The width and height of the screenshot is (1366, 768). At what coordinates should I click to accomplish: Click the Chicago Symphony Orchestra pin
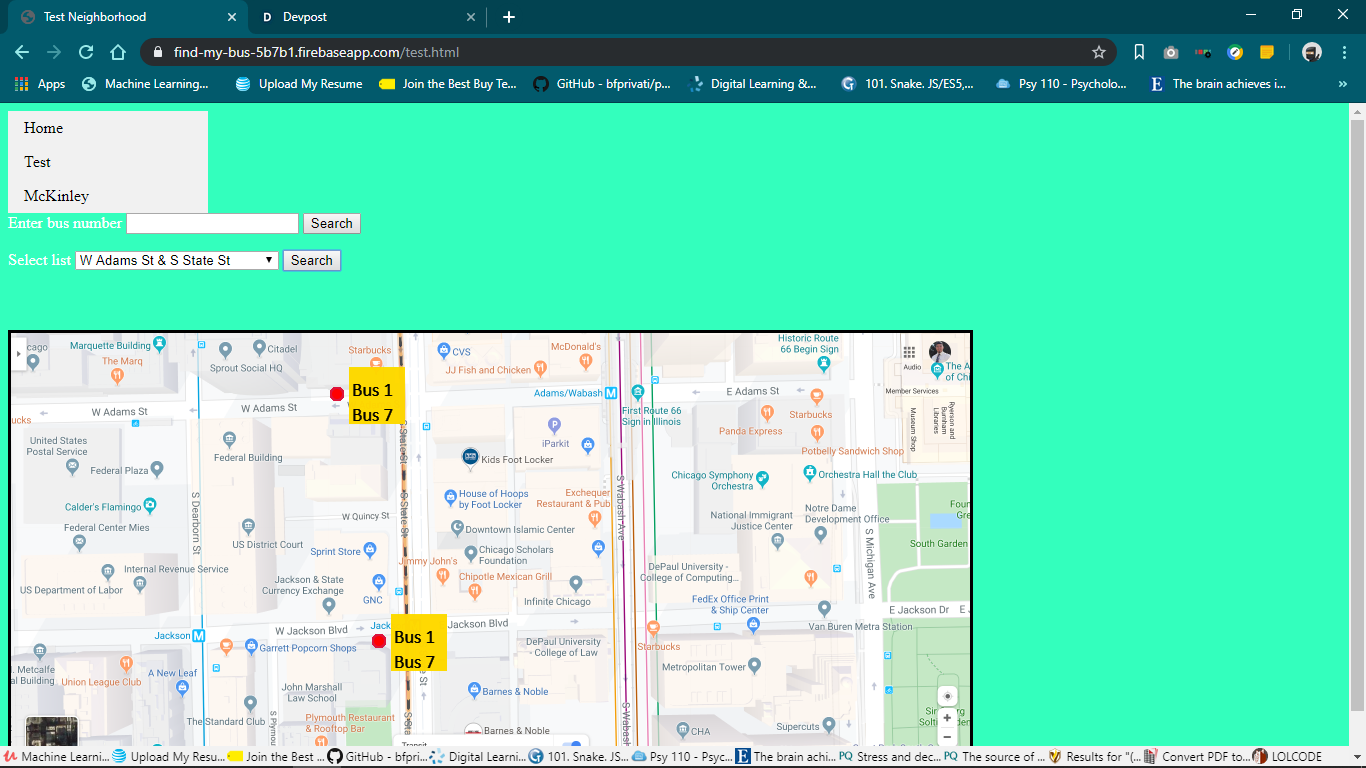[763, 477]
